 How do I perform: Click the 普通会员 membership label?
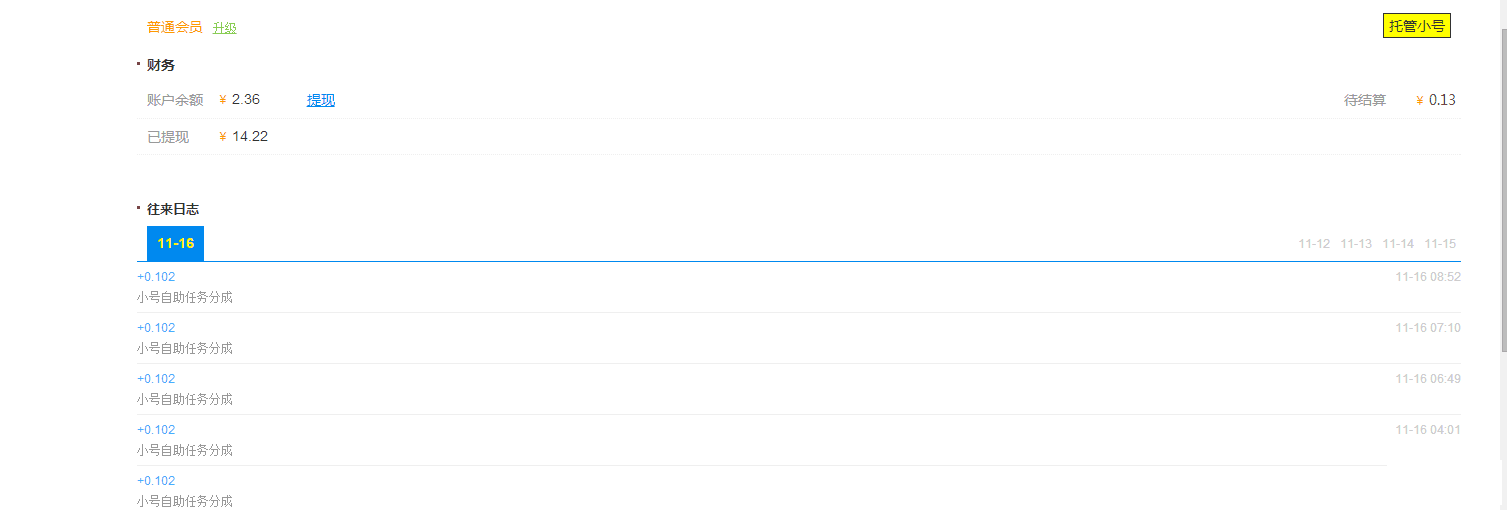pos(174,27)
